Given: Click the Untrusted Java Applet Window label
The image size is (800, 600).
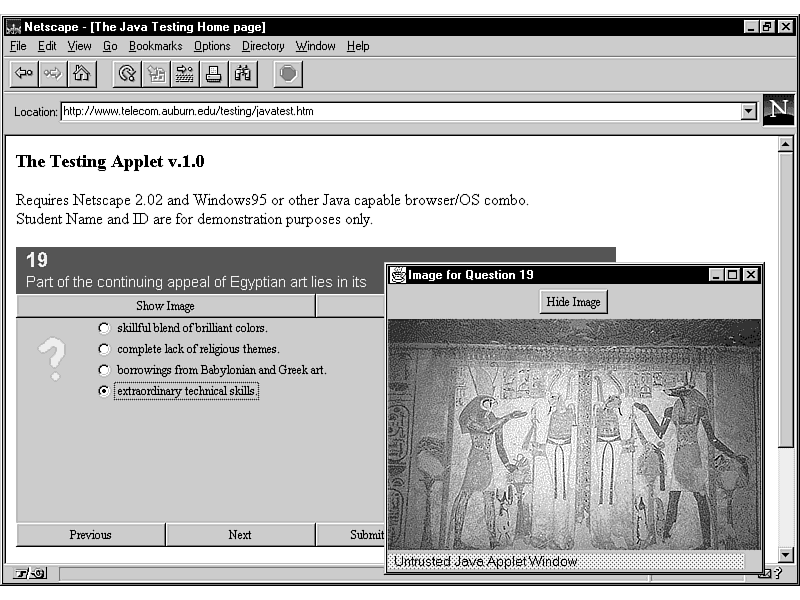Looking at the screenshot, I should coord(485,561).
